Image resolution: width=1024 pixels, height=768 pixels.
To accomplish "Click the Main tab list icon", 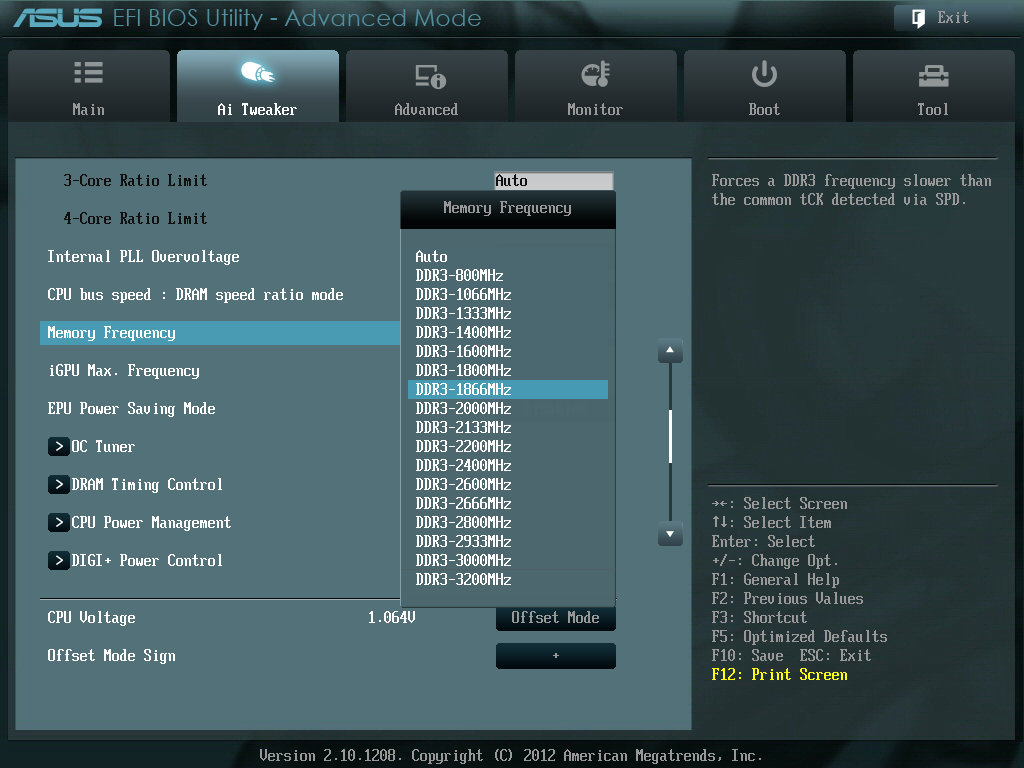I will coord(88,72).
